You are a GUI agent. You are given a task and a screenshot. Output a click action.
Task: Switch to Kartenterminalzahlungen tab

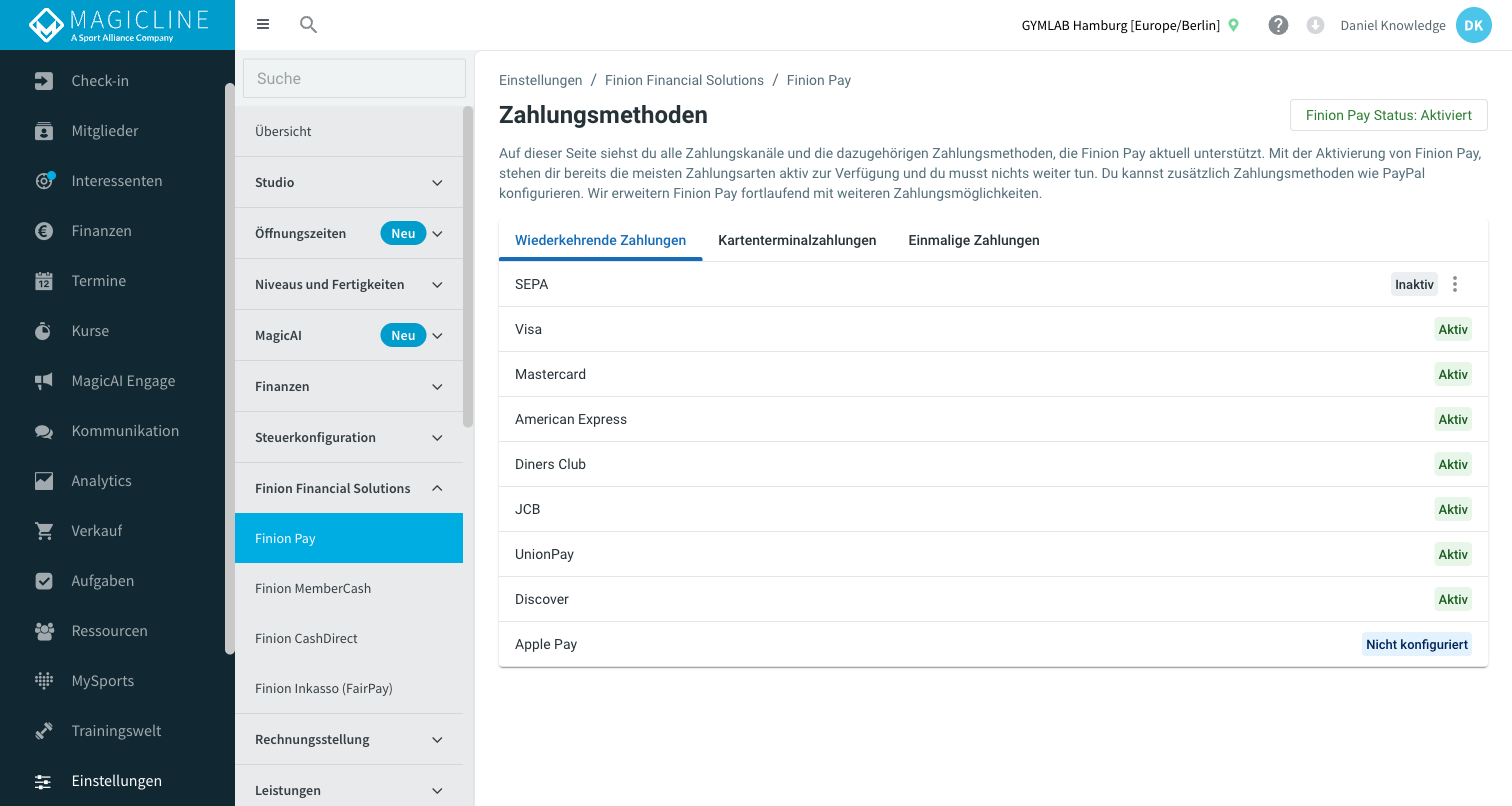point(797,240)
